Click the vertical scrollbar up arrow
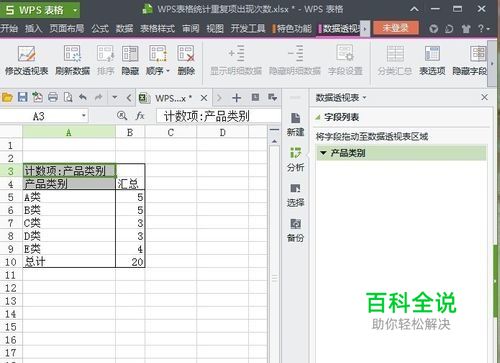The image size is (500, 363). [274, 142]
